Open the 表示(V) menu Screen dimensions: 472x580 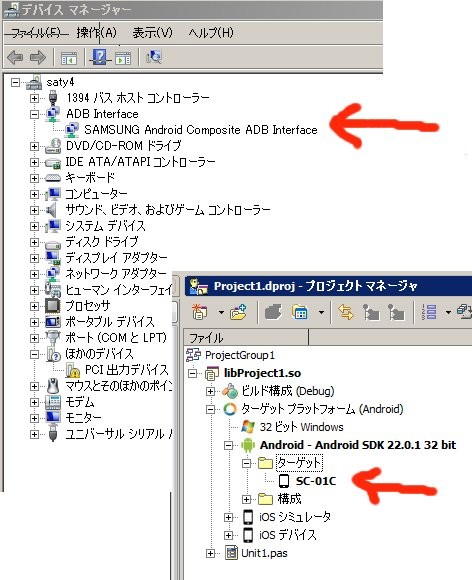pyautogui.click(x=152, y=33)
